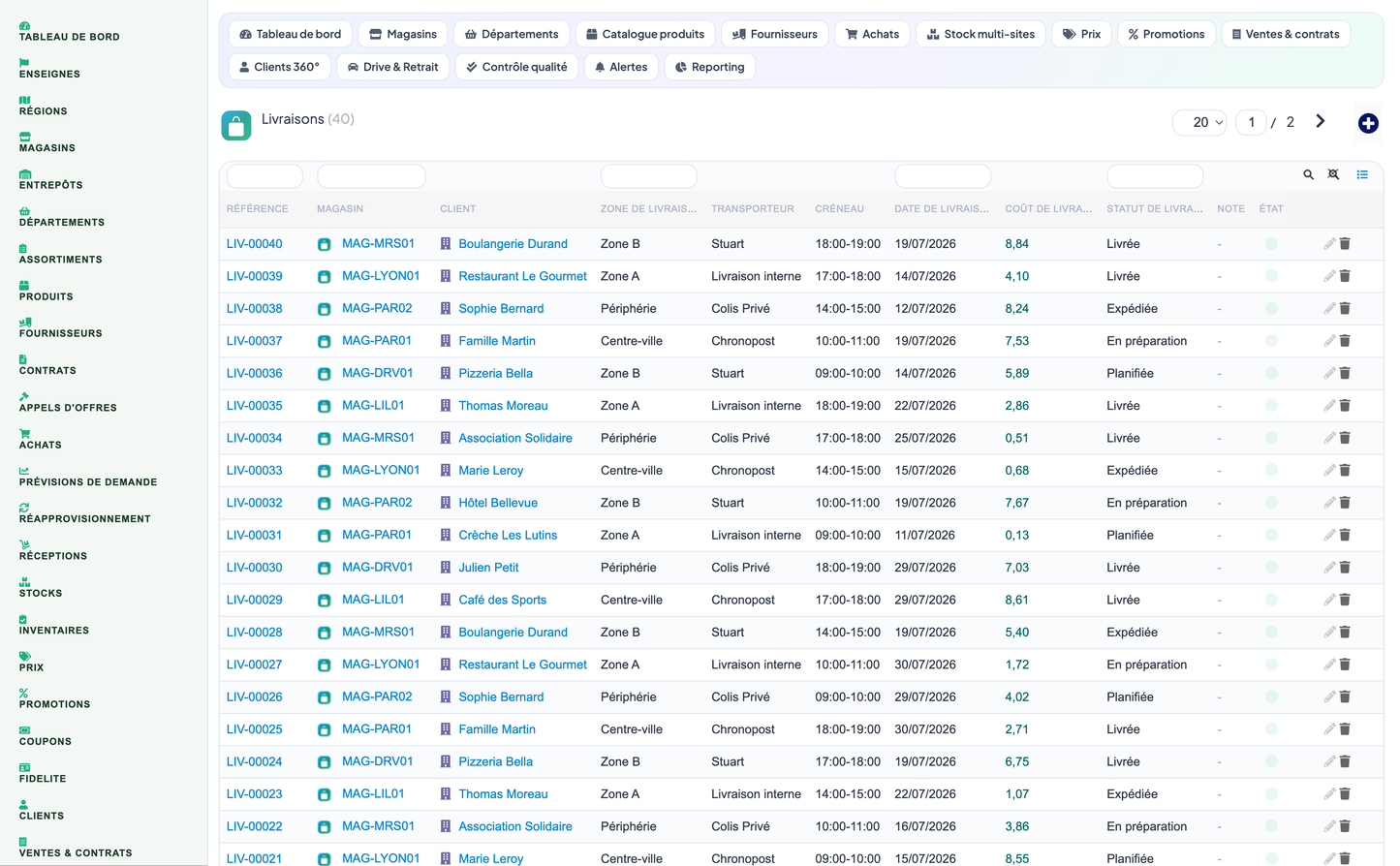
Task: Open the Clients 360° tab
Action: click(x=279, y=67)
